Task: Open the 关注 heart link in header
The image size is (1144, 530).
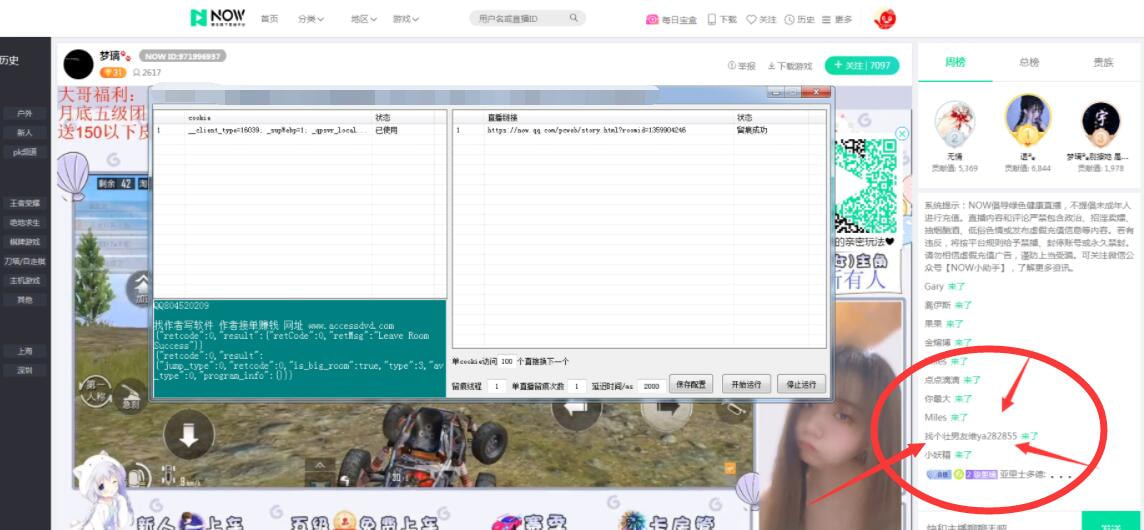Action: tap(761, 20)
